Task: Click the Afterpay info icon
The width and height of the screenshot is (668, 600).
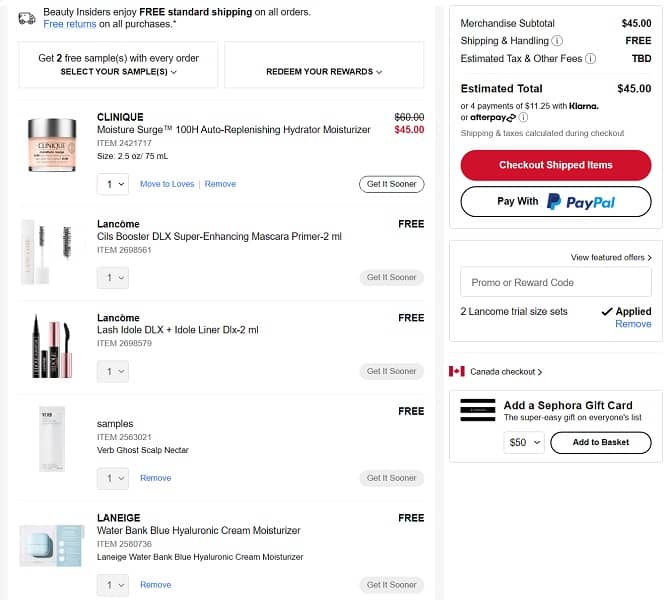Action: pyautogui.click(x=523, y=118)
